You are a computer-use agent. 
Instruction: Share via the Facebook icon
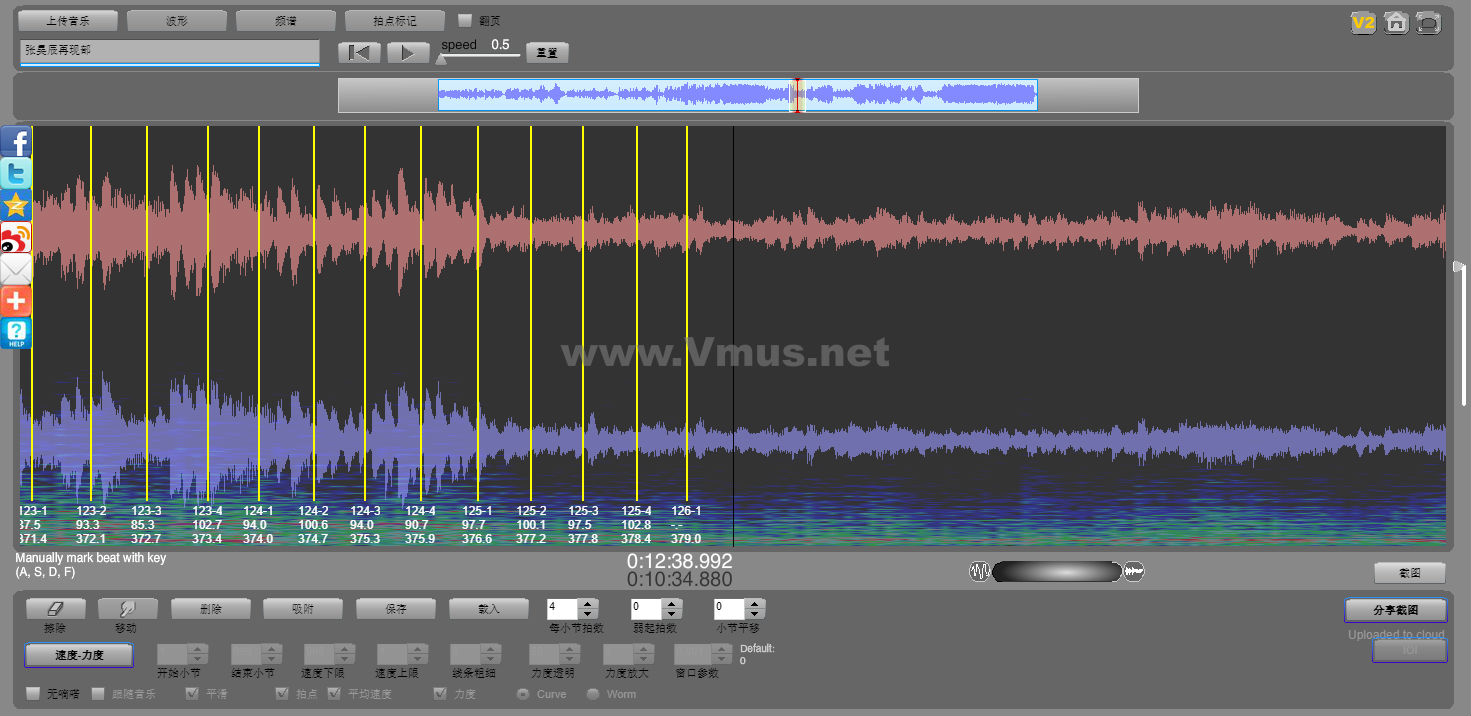(16, 143)
